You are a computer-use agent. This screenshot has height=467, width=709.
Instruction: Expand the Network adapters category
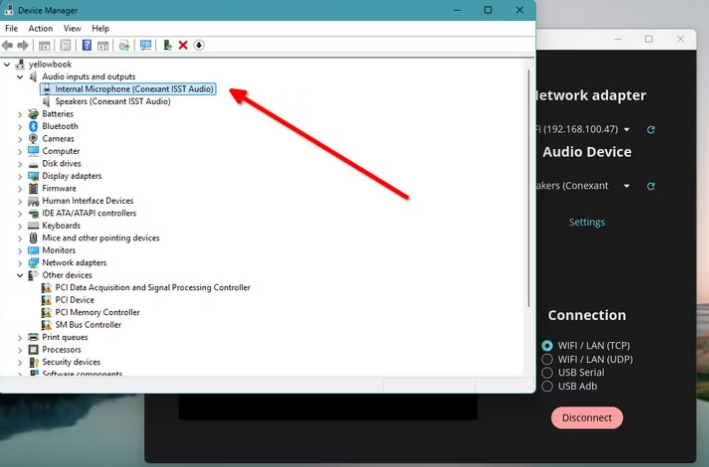coord(20,263)
